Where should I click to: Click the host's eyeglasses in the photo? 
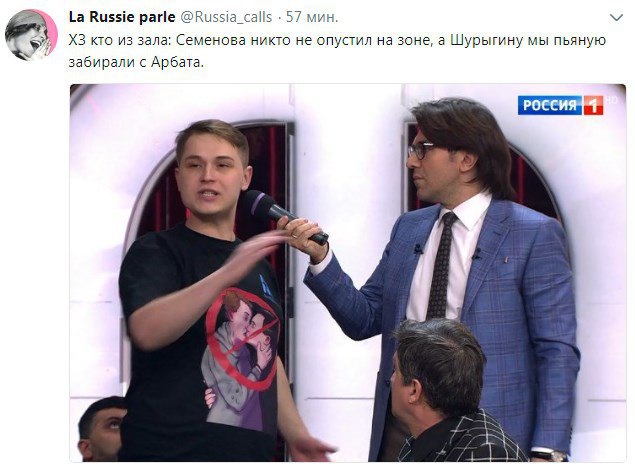pos(420,151)
